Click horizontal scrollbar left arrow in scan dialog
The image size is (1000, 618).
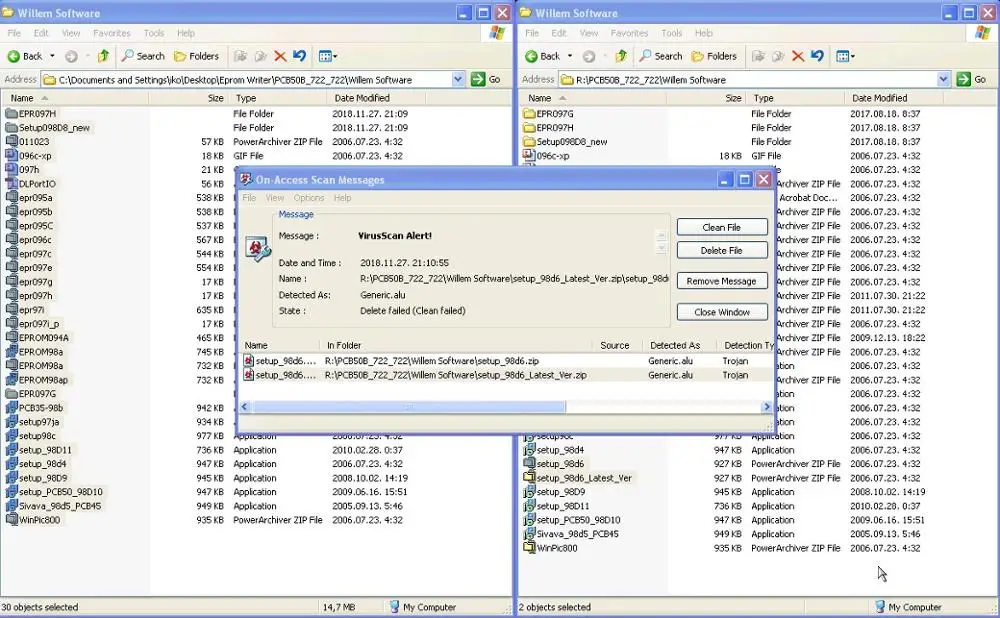[x=244, y=406]
